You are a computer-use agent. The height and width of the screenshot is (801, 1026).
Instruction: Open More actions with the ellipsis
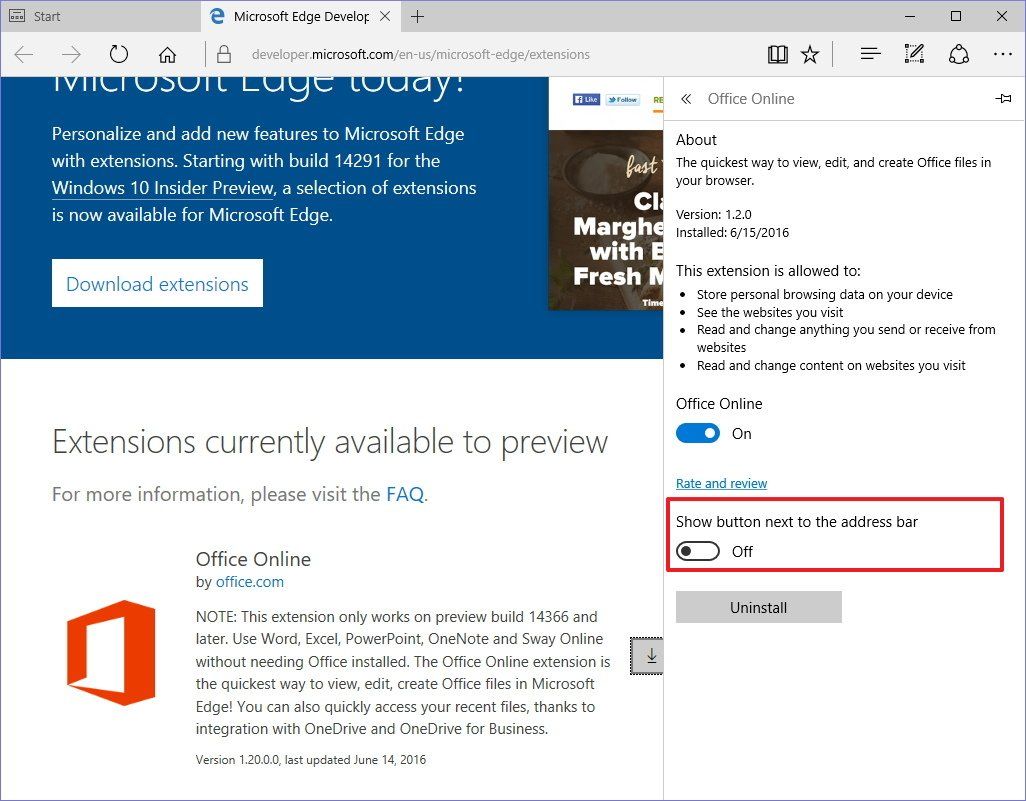(x=1002, y=54)
